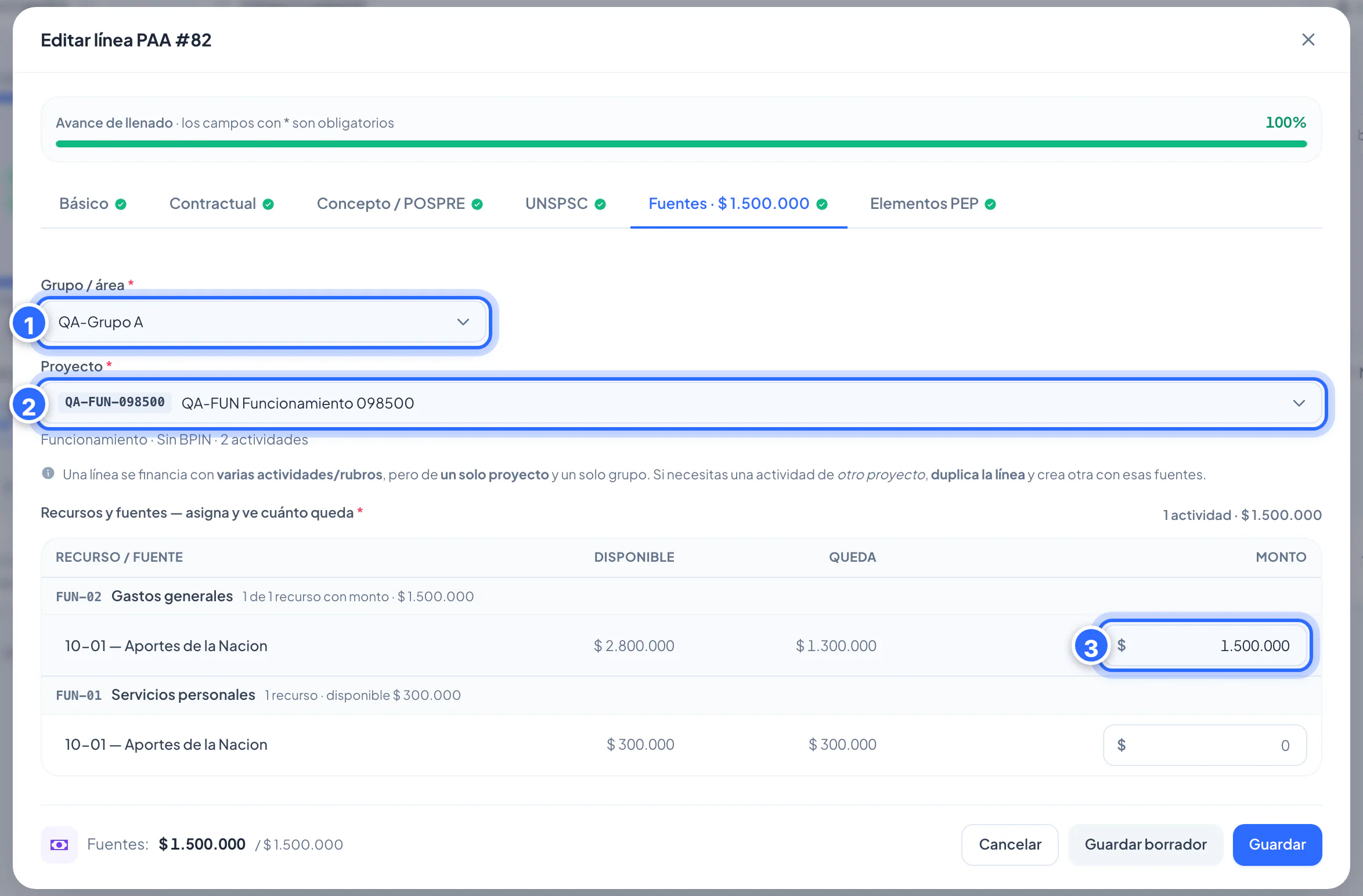Open the UNSPSC tab
Viewport: 1363px width, 896px height.
click(565, 204)
